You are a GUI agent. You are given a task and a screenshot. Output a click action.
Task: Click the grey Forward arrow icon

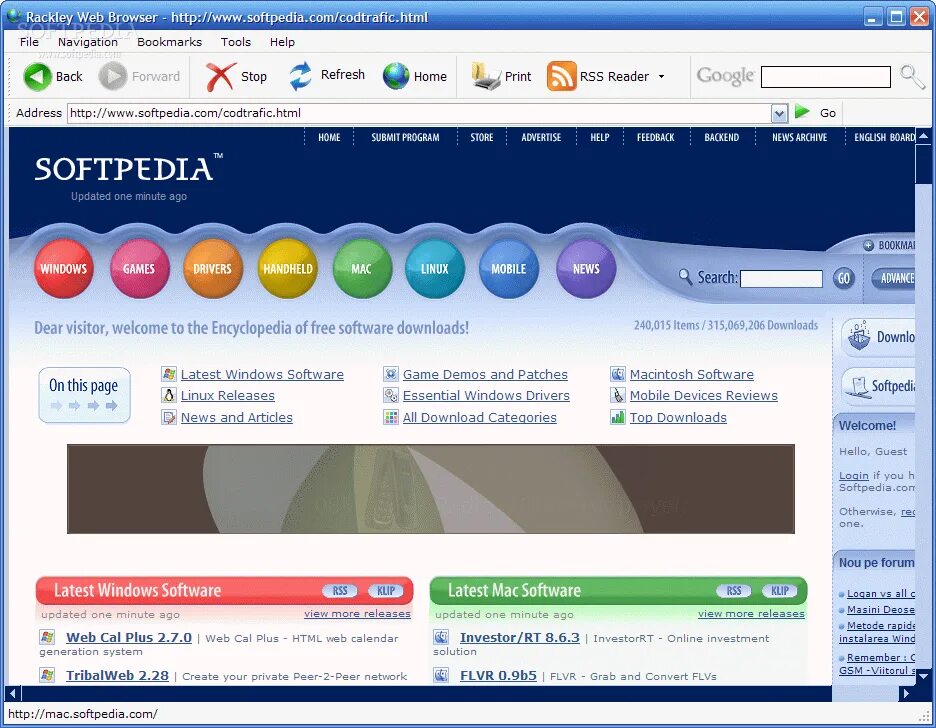113,76
